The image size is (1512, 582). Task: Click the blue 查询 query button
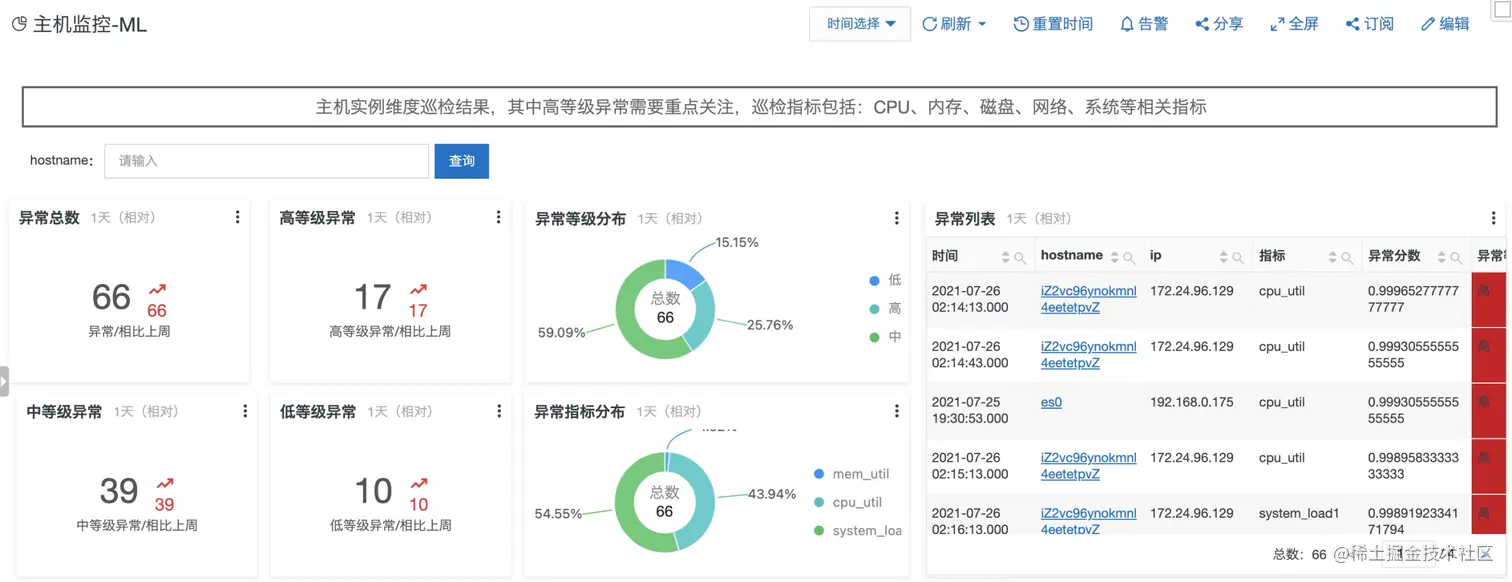(461, 161)
